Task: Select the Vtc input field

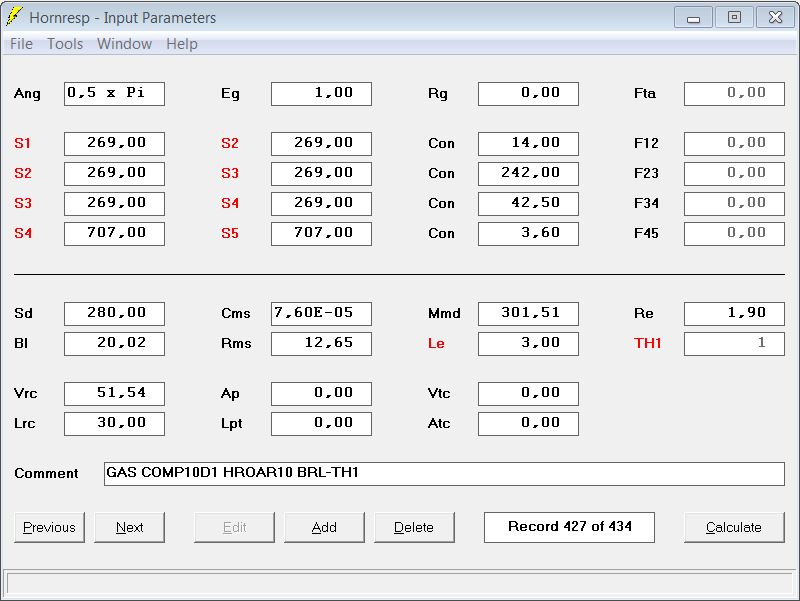Action: [528, 393]
